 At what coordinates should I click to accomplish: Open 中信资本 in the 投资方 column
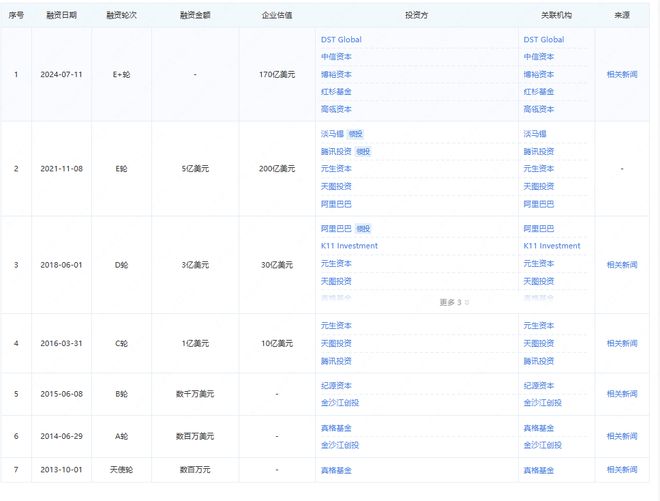coord(336,57)
